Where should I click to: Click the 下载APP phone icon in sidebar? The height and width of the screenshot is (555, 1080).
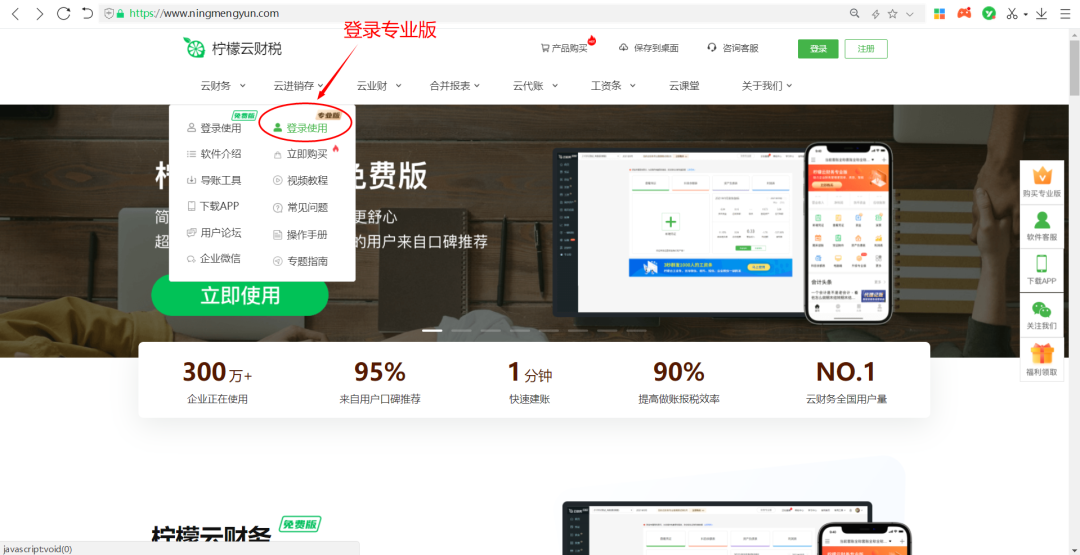point(1042,264)
